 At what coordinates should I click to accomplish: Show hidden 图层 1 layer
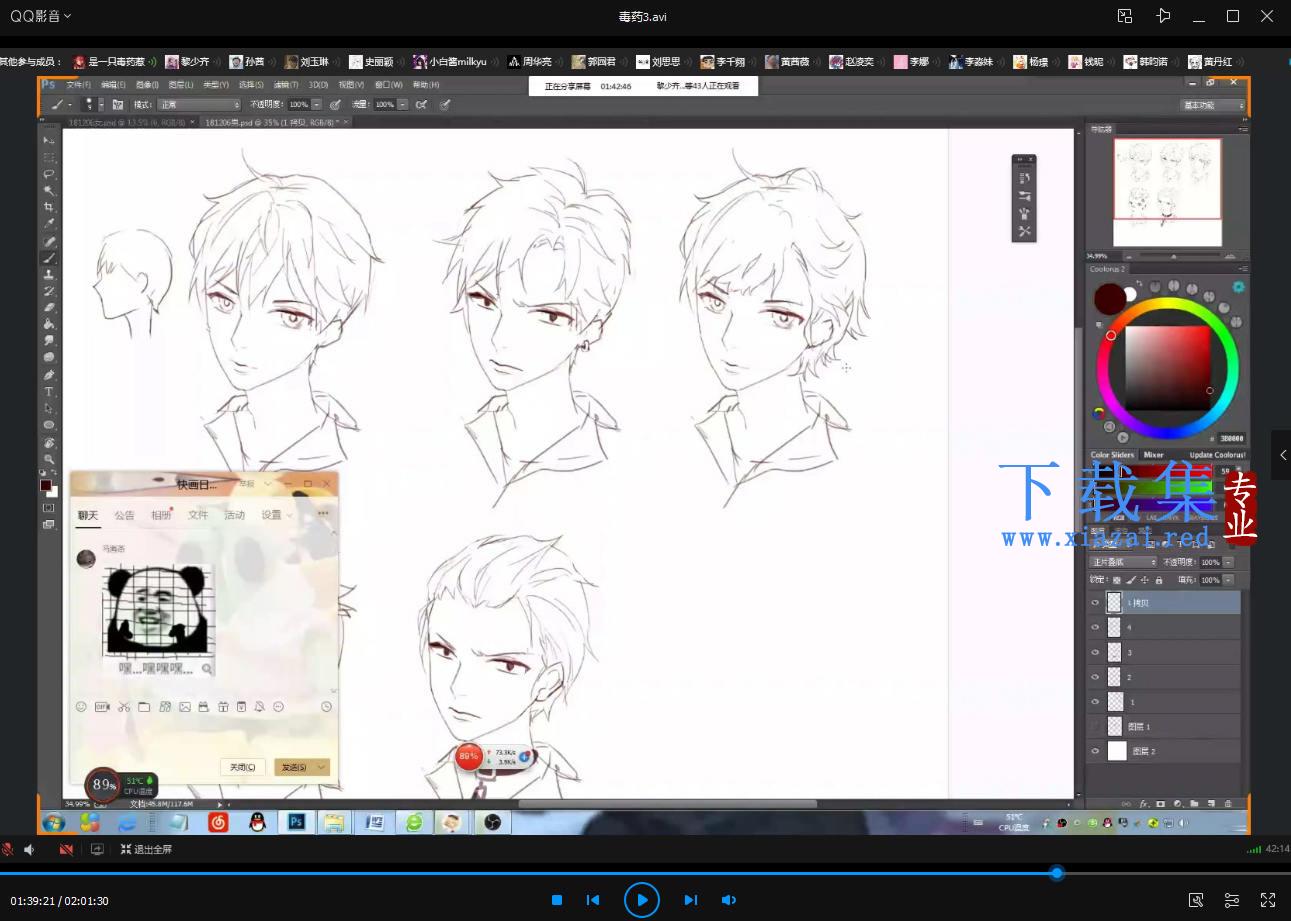point(1095,726)
